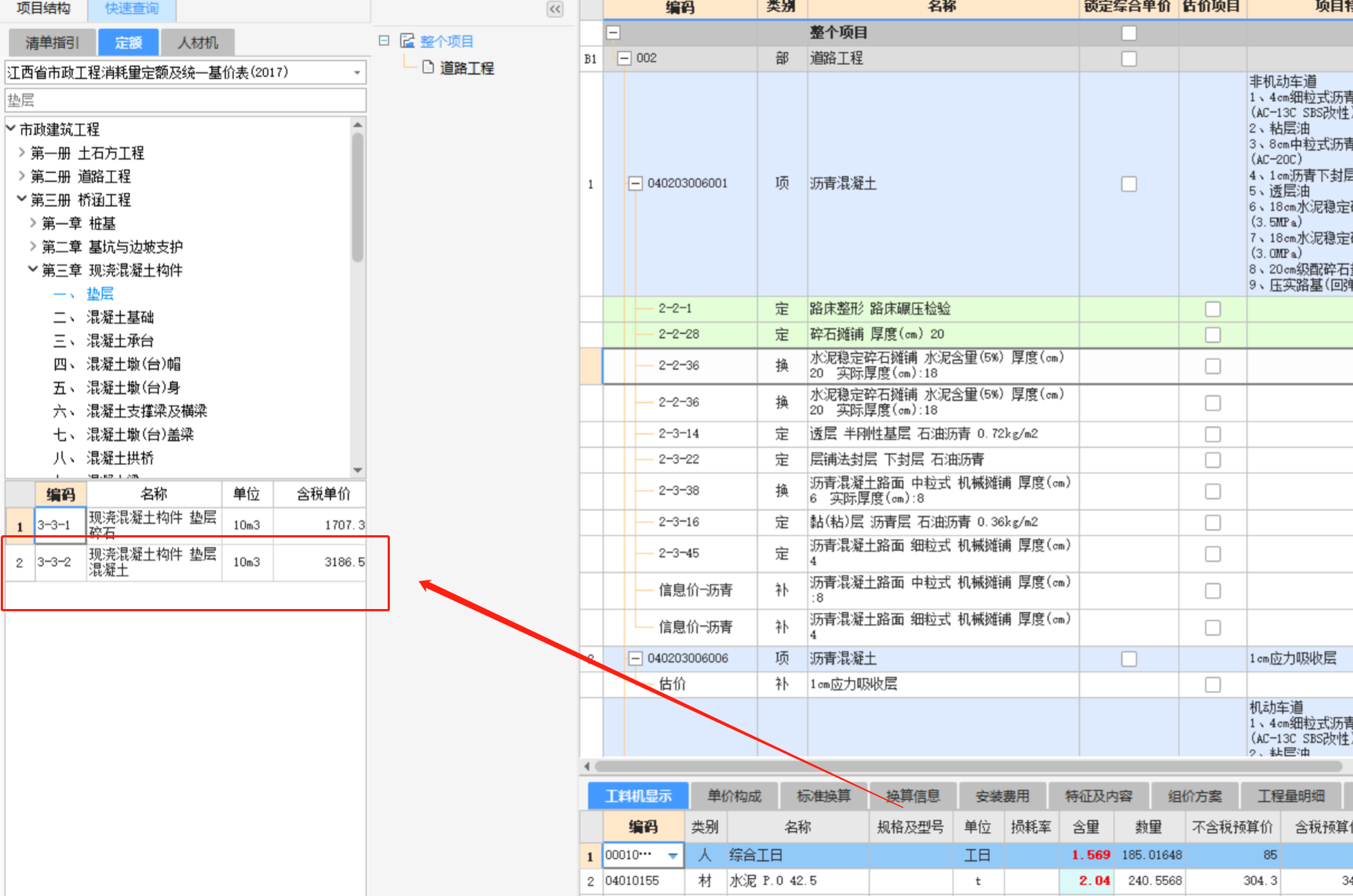The width and height of the screenshot is (1353, 896).
Task: Select 三、混凝土承台 in the quota tree
Action: click(x=104, y=341)
